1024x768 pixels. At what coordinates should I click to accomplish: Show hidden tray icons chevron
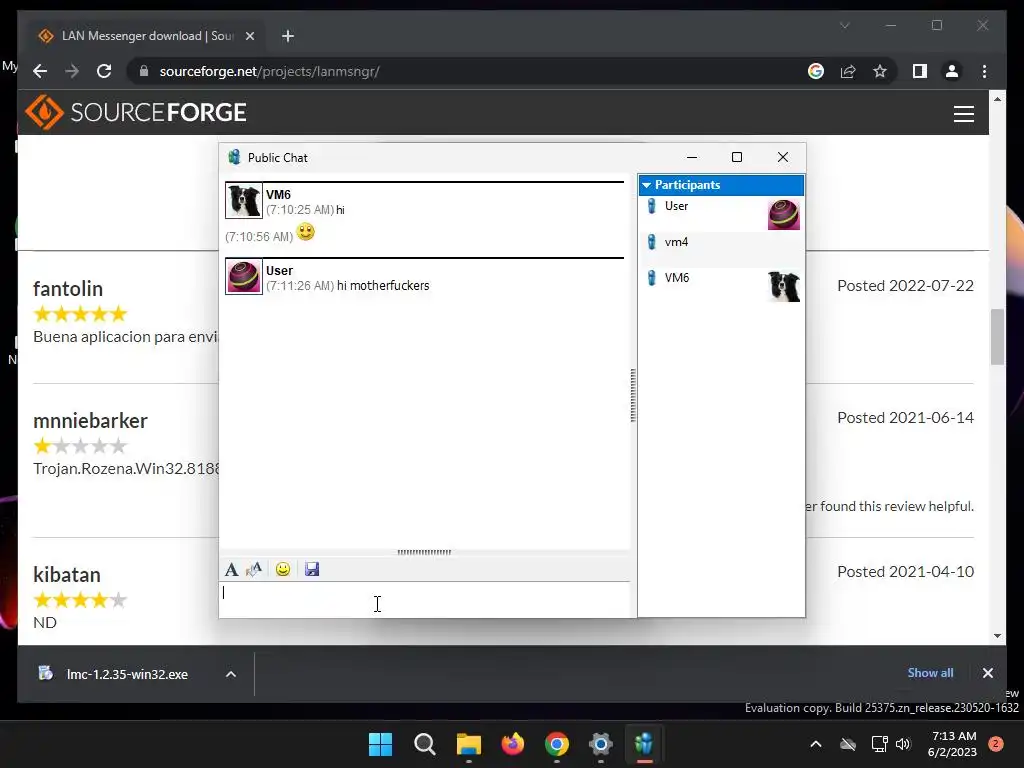click(x=816, y=744)
